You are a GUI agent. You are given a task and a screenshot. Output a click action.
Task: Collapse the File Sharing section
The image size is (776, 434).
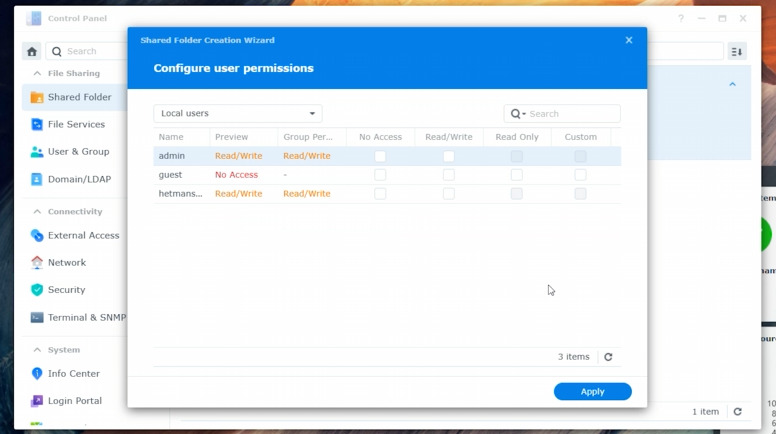37,73
